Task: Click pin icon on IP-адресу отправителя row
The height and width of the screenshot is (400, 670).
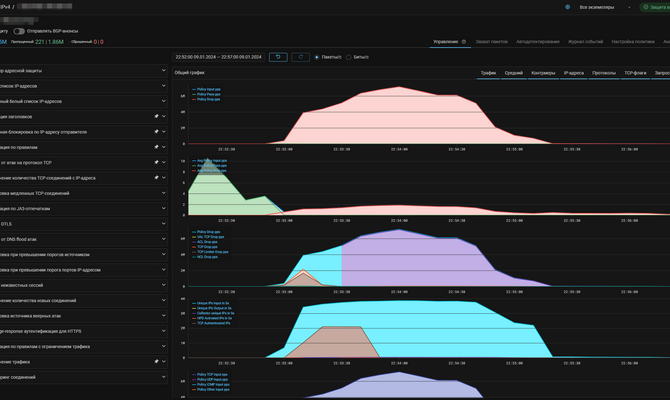Action: click(155, 131)
